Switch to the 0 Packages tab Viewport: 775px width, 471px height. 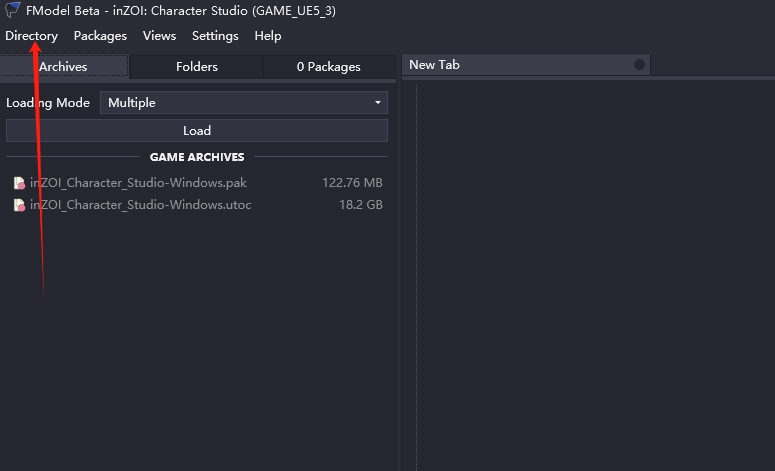point(329,67)
